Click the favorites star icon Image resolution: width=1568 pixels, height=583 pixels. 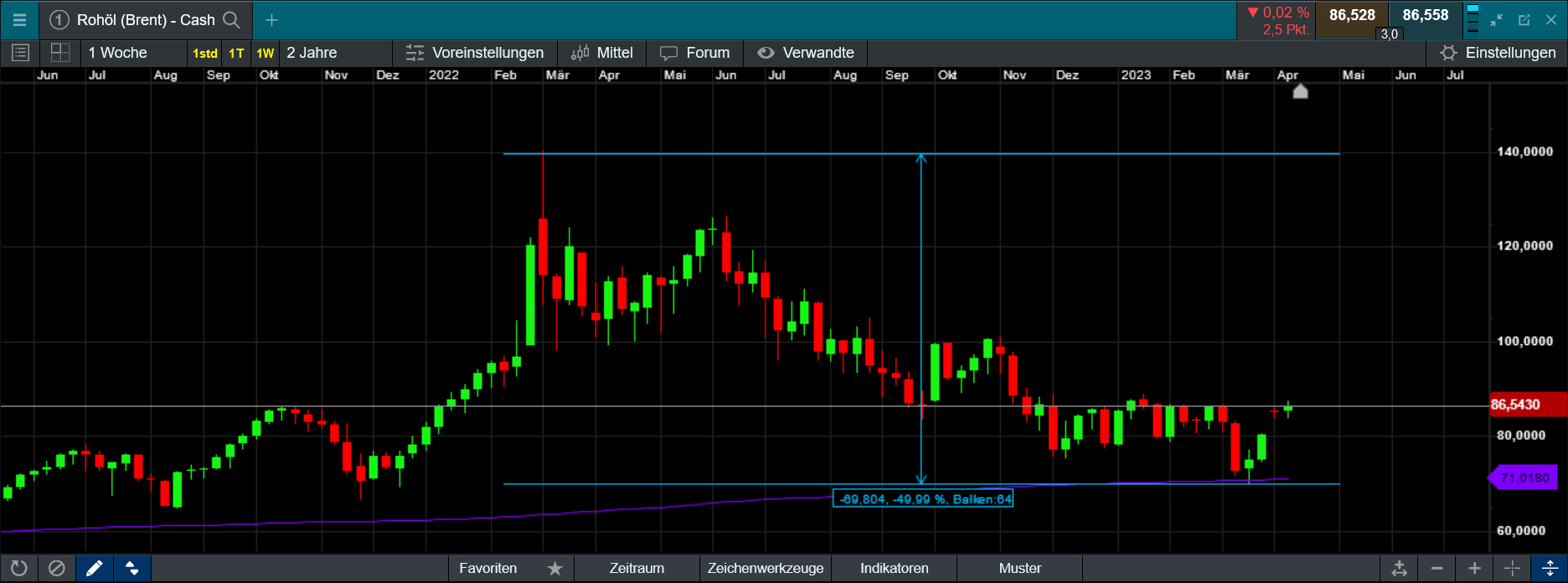555,569
